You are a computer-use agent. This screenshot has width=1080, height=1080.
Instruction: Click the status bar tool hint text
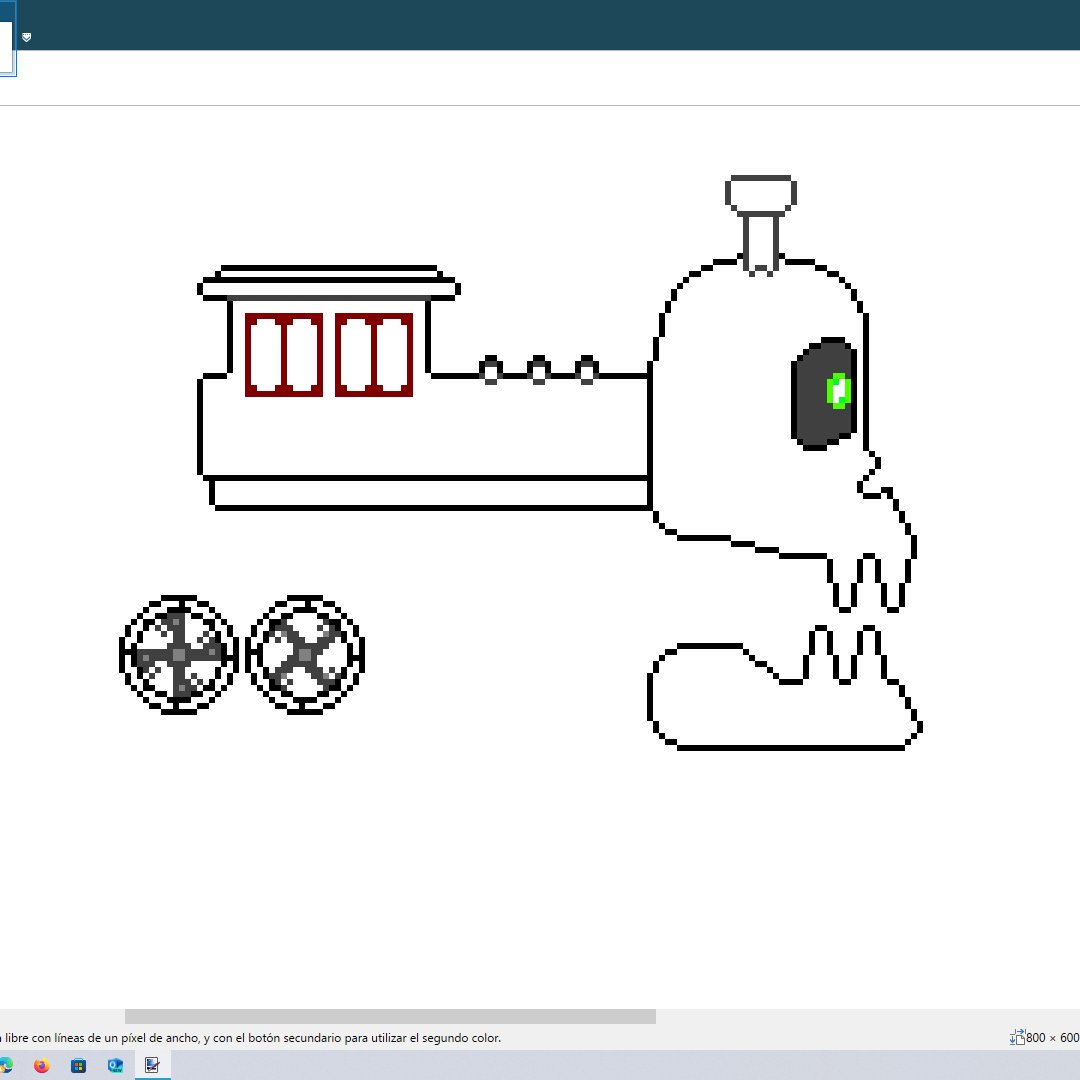click(x=250, y=1038)
